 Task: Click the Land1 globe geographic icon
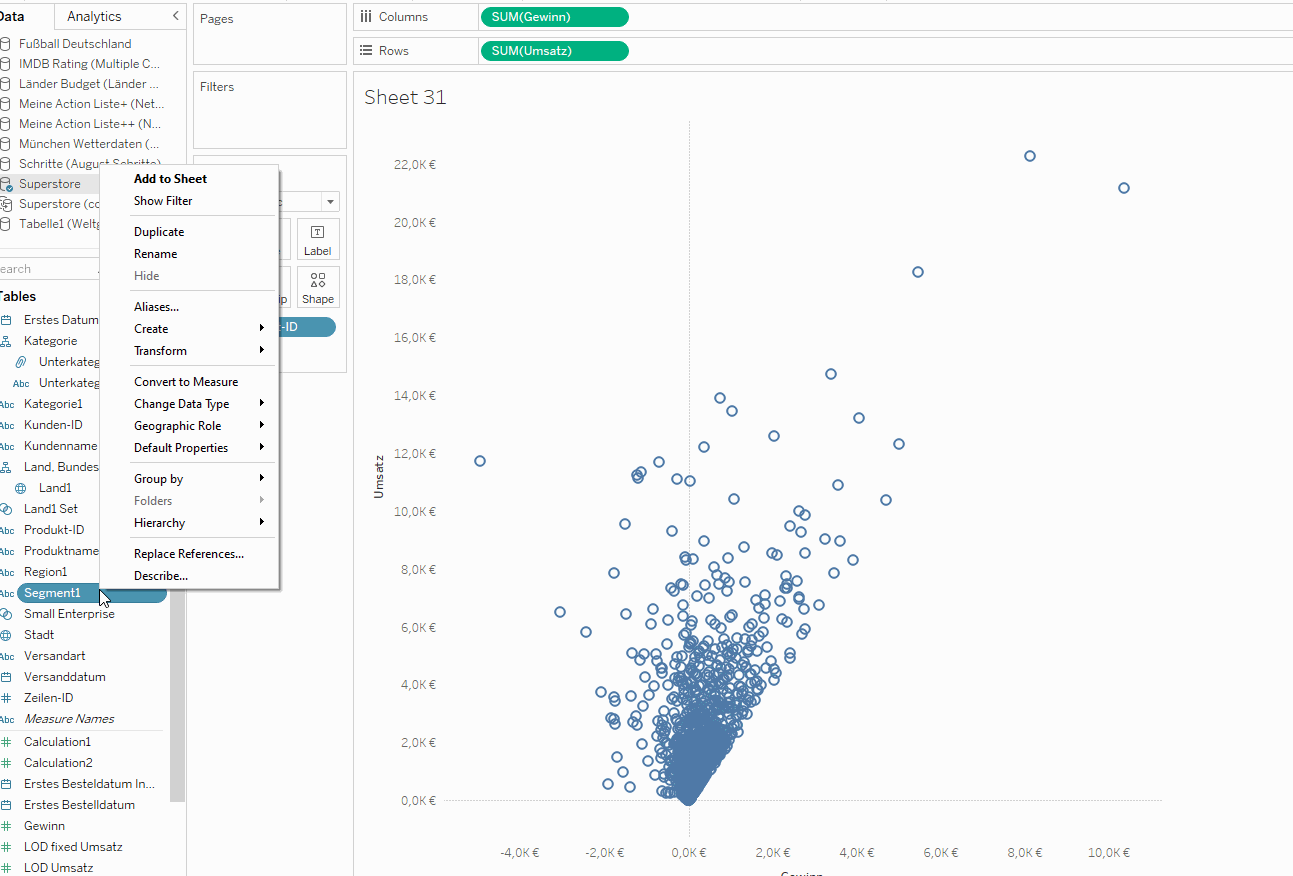(x=20, y=488)
